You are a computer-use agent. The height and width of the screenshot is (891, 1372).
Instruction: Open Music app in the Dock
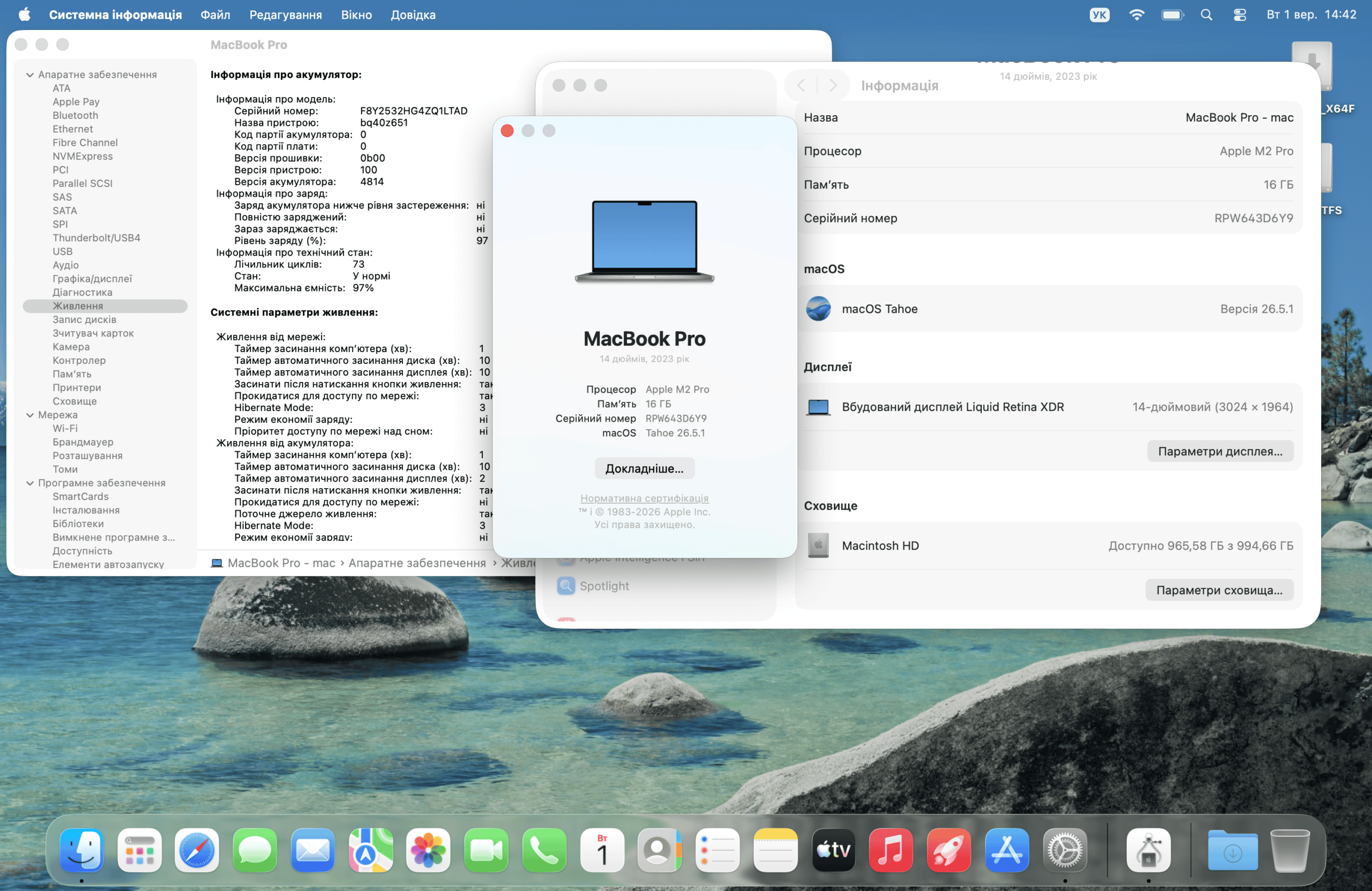(891, 850)
